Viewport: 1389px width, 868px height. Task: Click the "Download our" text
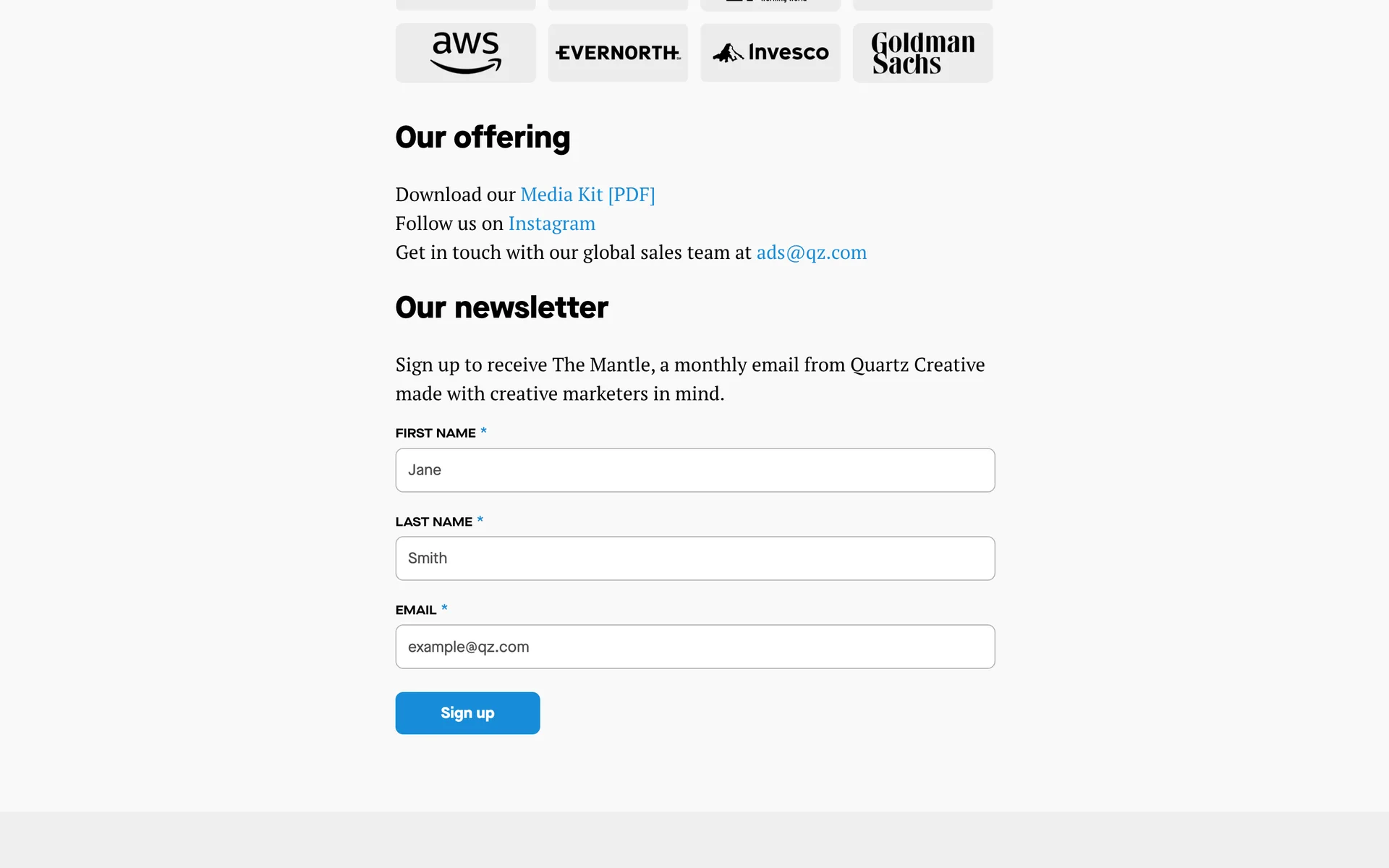(x=455, y=195)
